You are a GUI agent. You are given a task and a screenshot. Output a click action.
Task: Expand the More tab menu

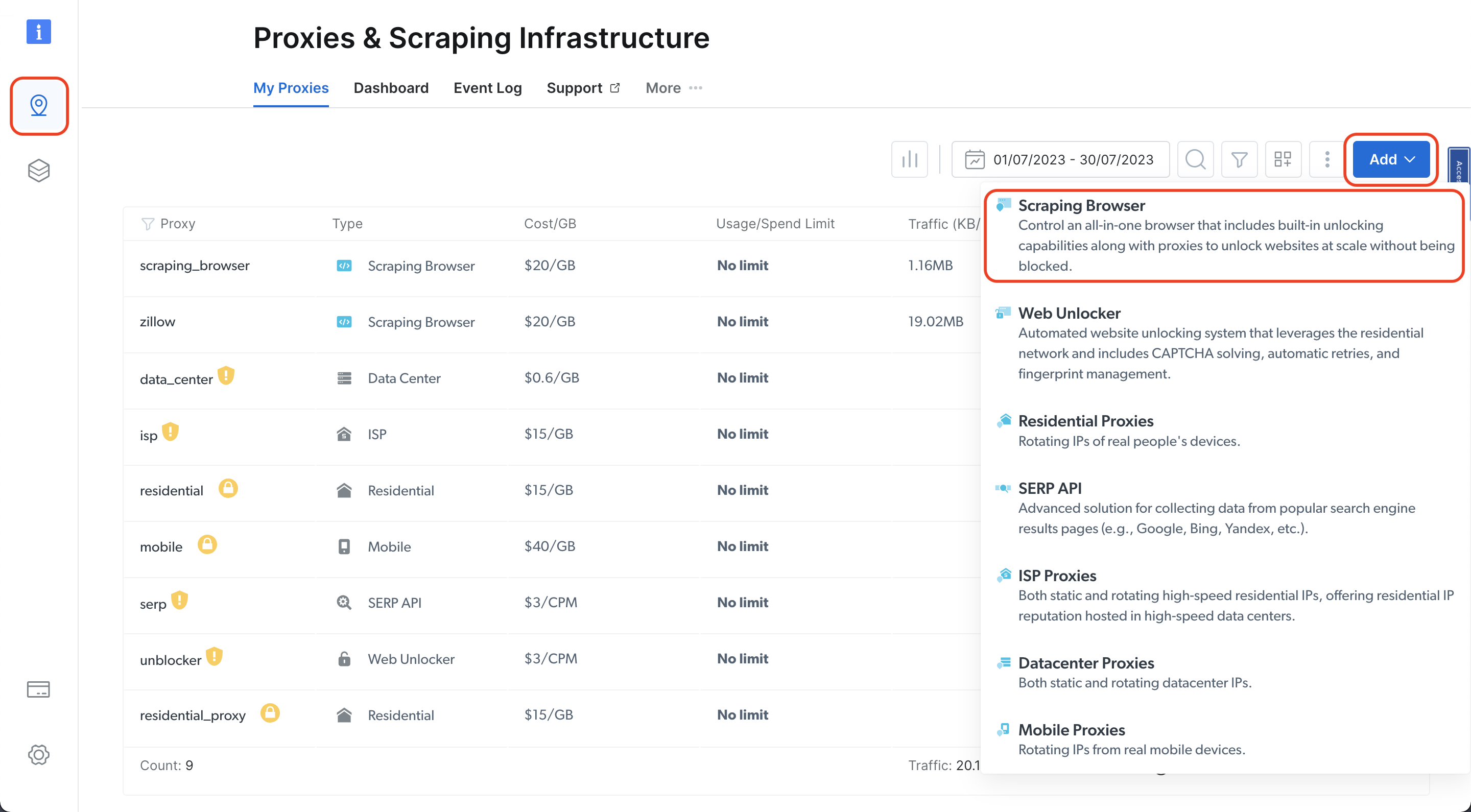[673, 88]
